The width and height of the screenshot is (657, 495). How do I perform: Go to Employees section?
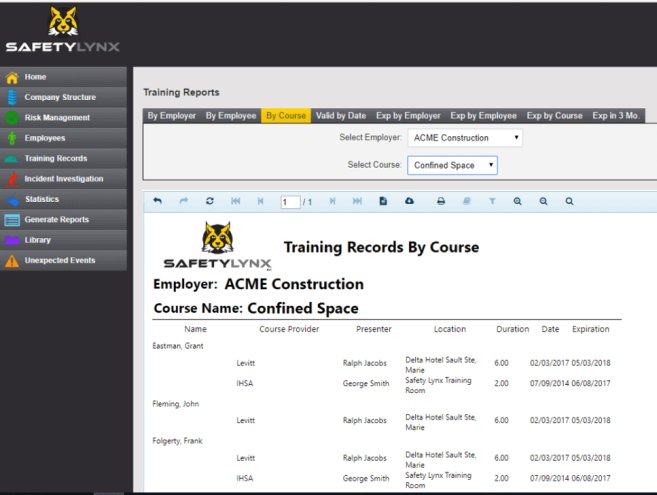tap(63, 138)
